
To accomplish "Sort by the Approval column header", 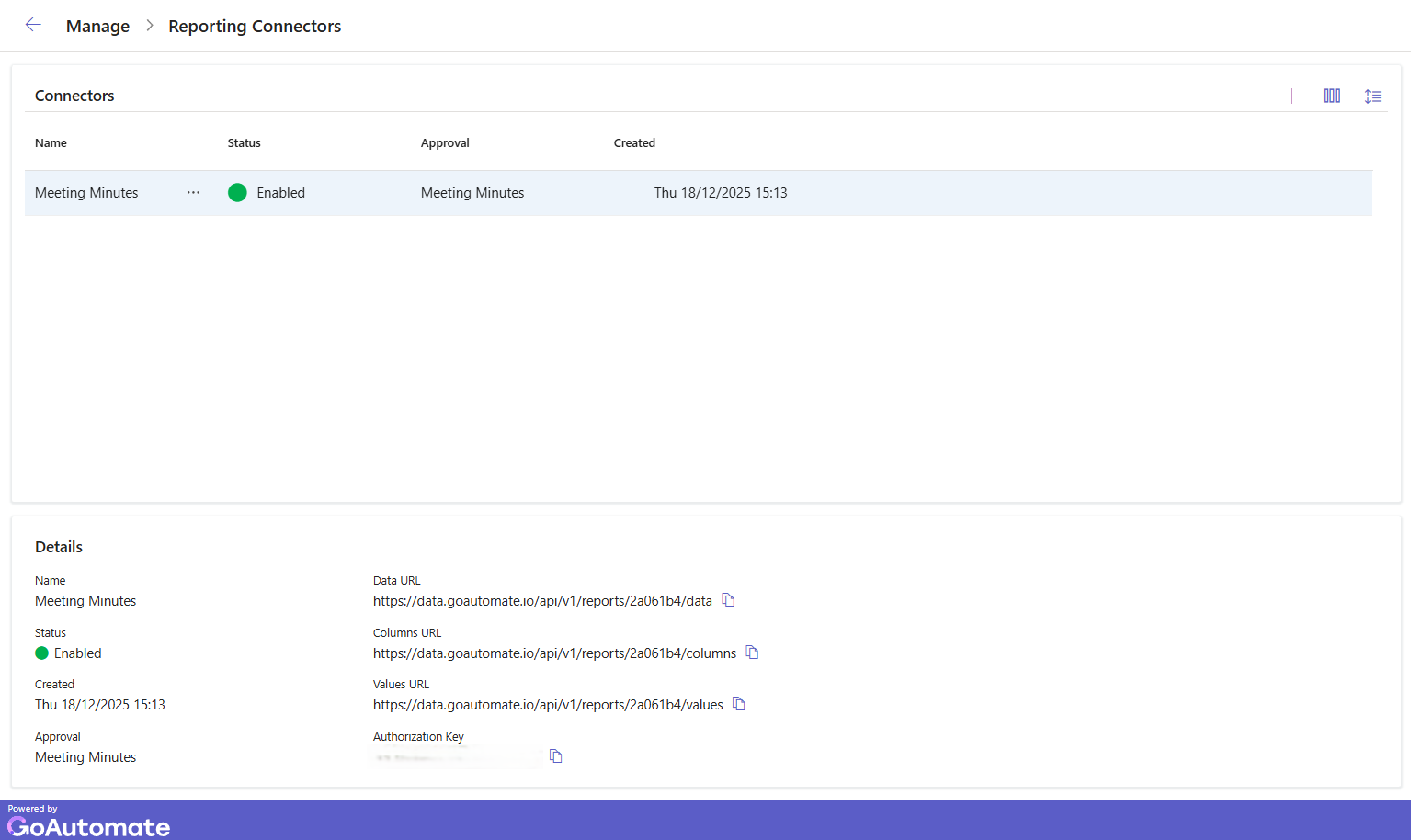I will pyautogui.click(x=445, y=143).
